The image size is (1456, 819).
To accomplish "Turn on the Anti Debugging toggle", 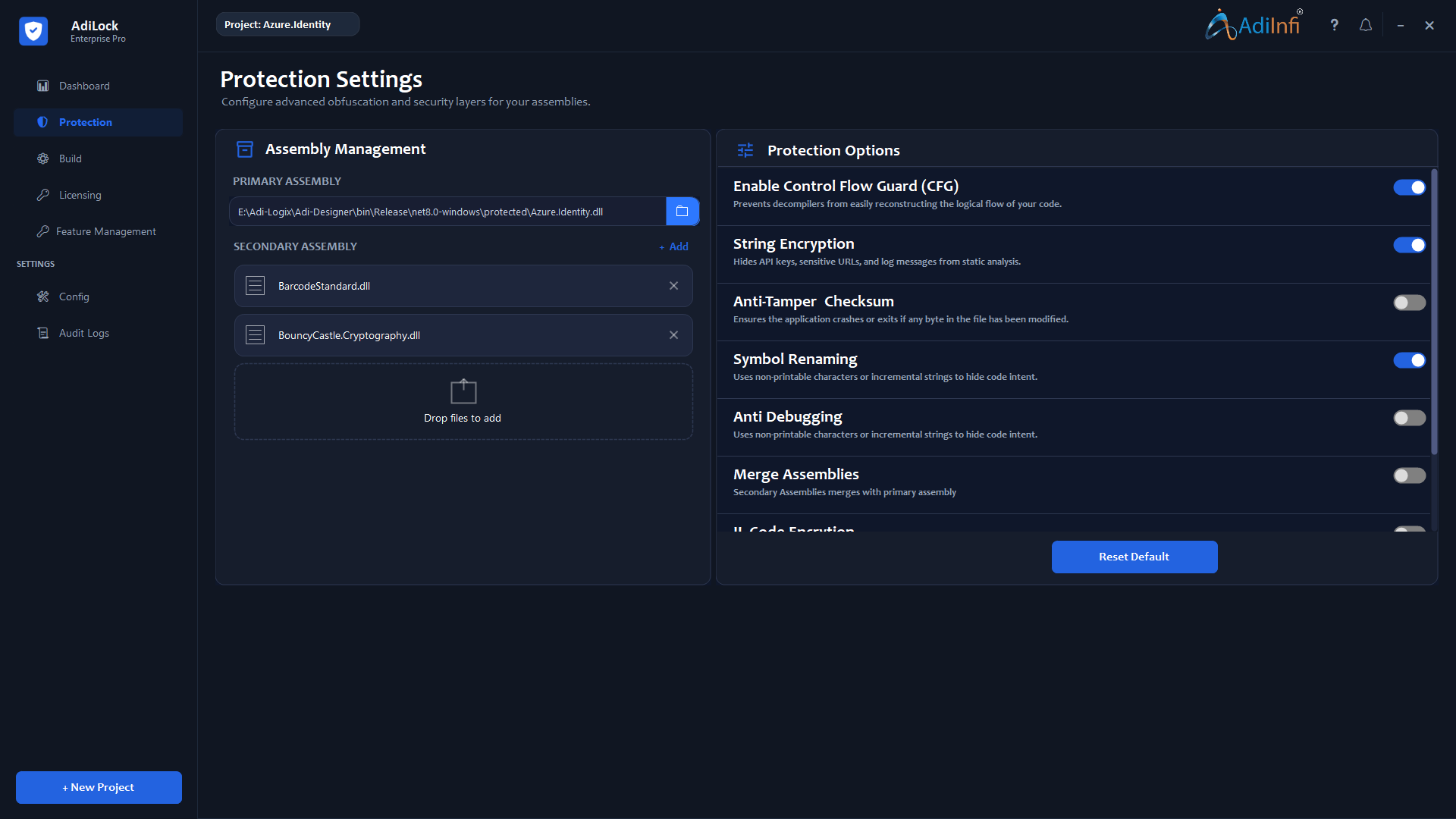I will click(1409, 418).
